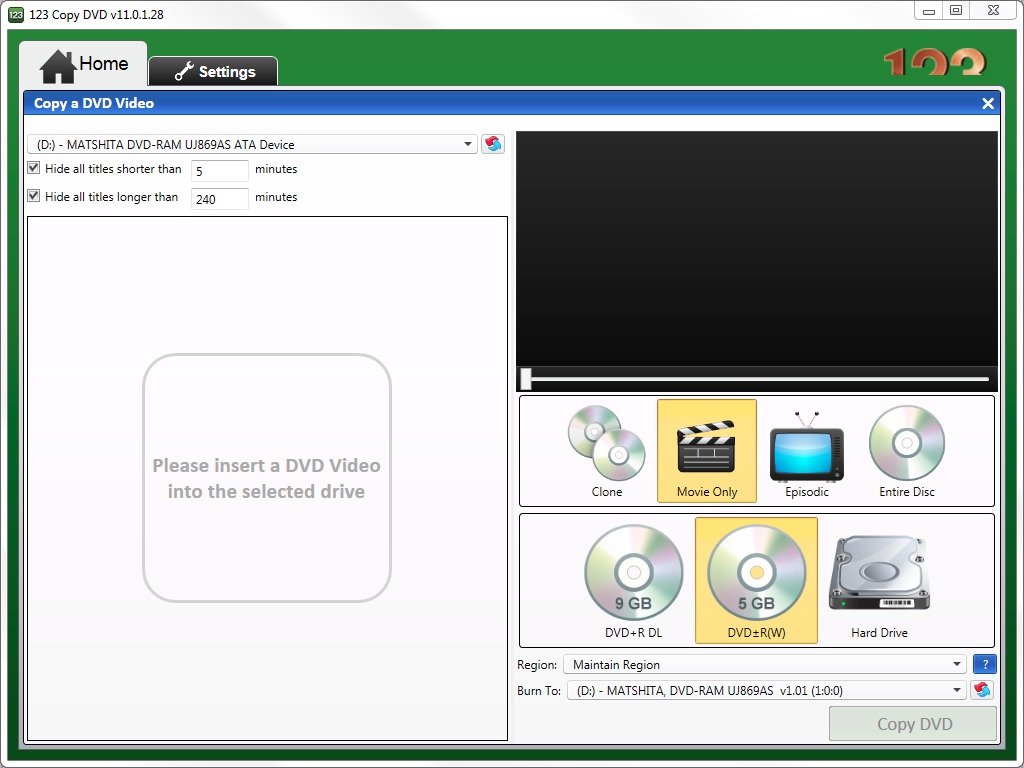This screenshot has height=768, width=1024.
Task: Select the Episodic TV mode
Action: tap(807, 451)
